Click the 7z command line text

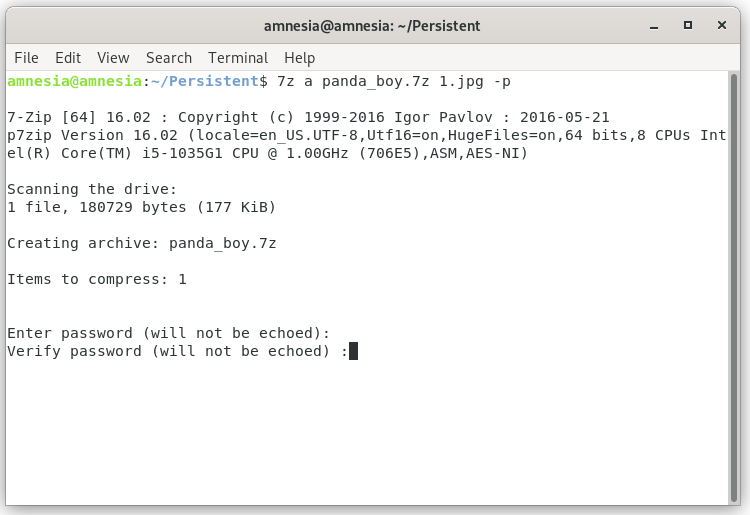pos(394,81)
